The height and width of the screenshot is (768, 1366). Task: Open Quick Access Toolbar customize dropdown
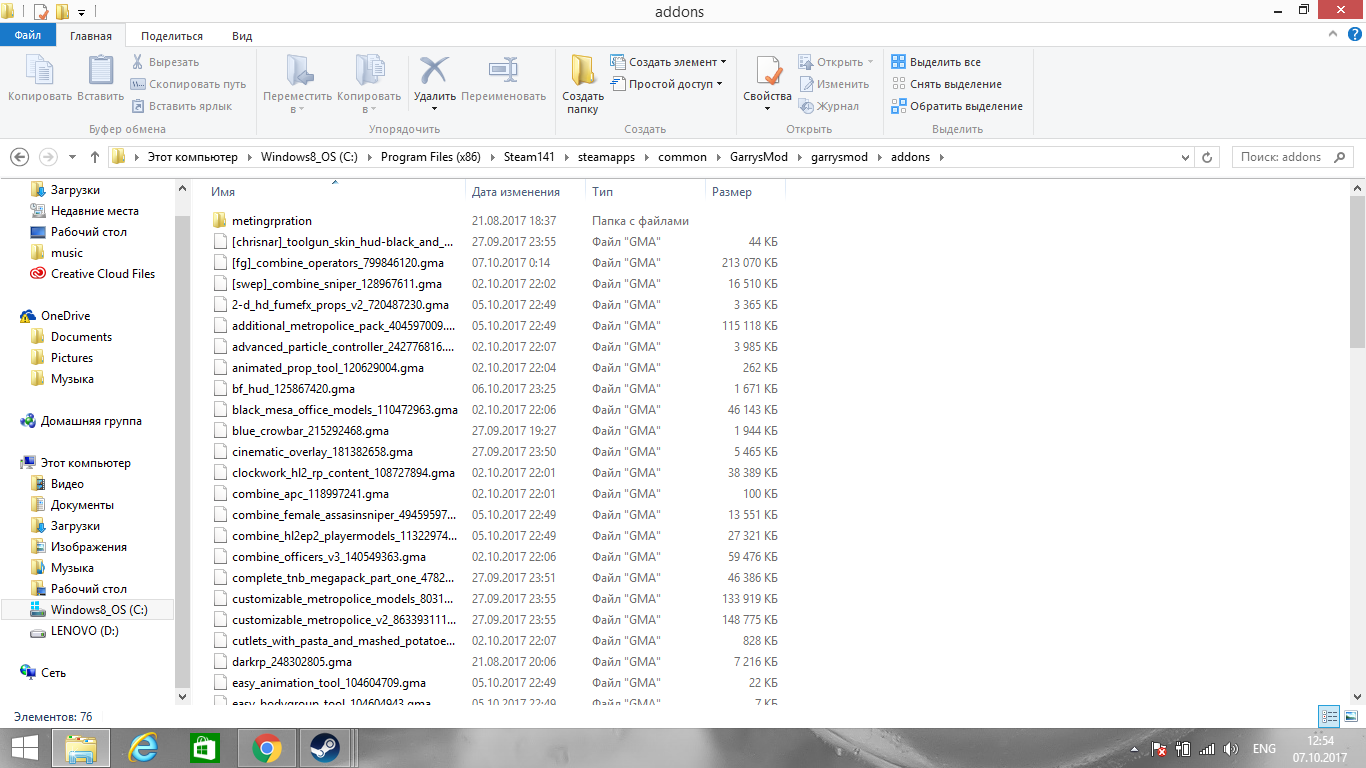(81, 12)
